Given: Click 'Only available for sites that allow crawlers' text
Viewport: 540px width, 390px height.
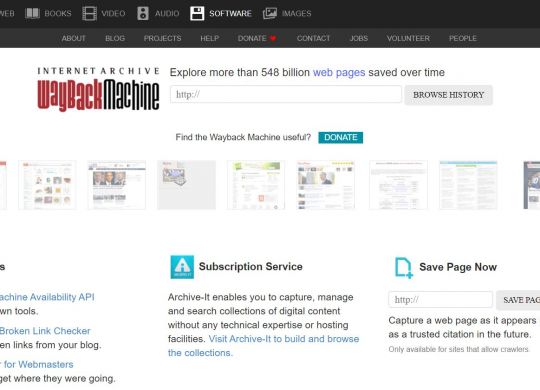Looking at the screenshot, I should pyautogui.click(x=459, y=349).
